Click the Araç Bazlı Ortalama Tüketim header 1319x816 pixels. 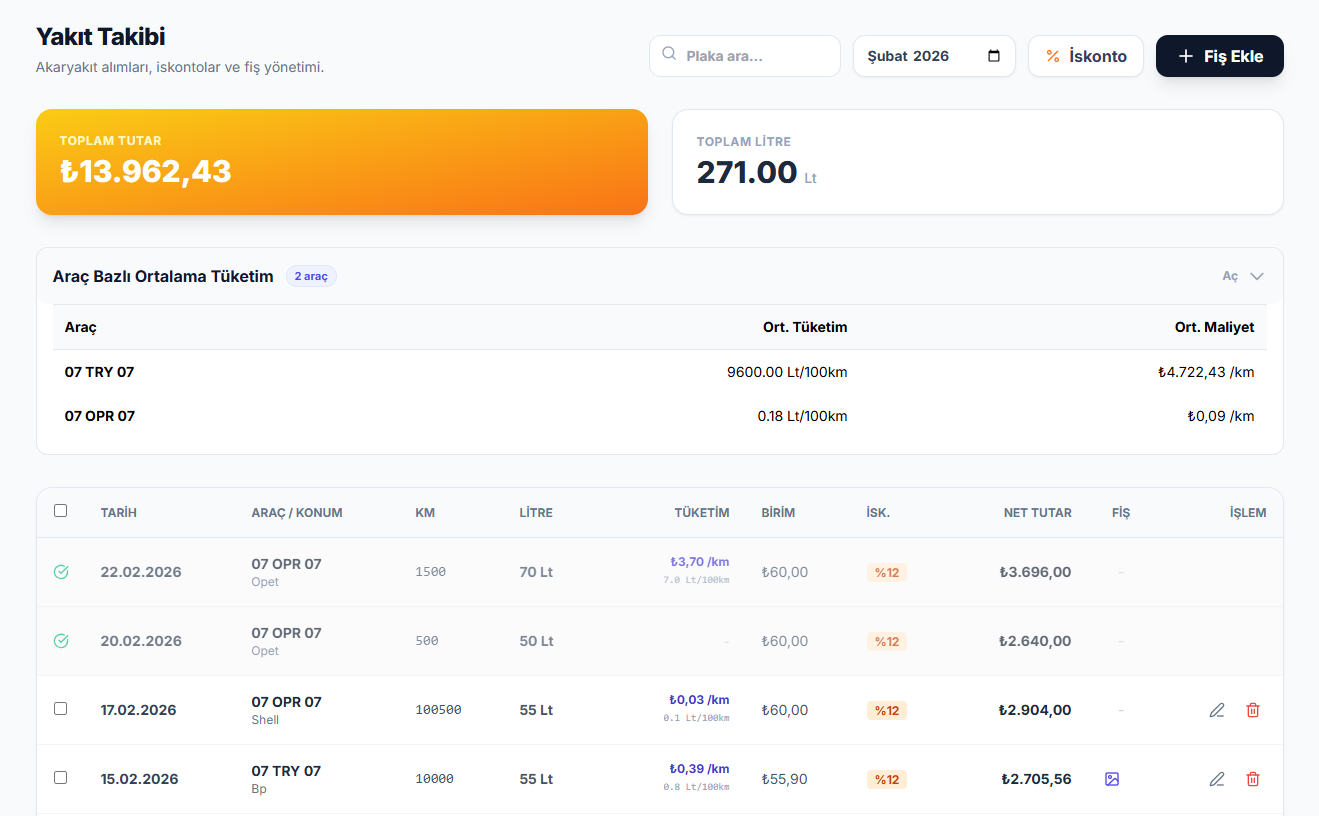[163, 277]
